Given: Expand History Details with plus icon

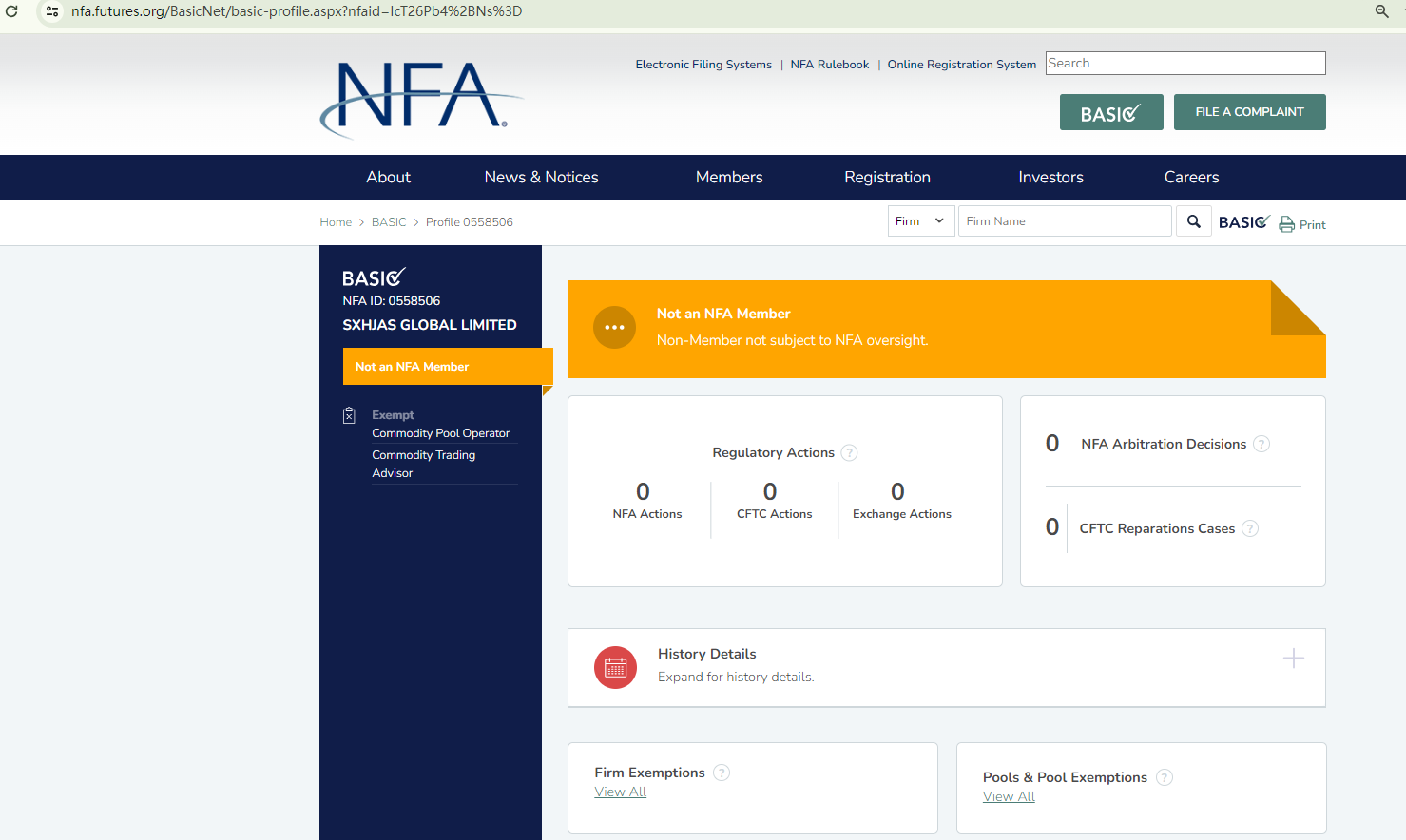Looking at the screenshot, I should (1293, 658).
